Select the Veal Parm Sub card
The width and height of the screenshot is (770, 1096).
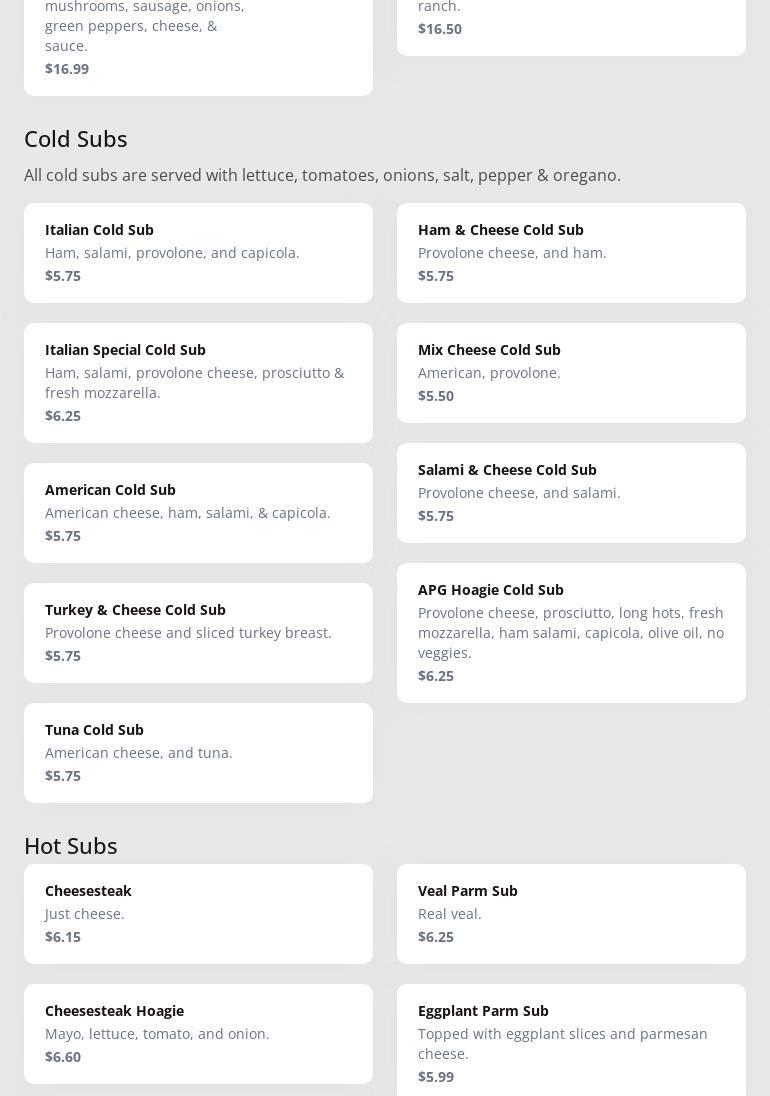(x=571, y=913)
